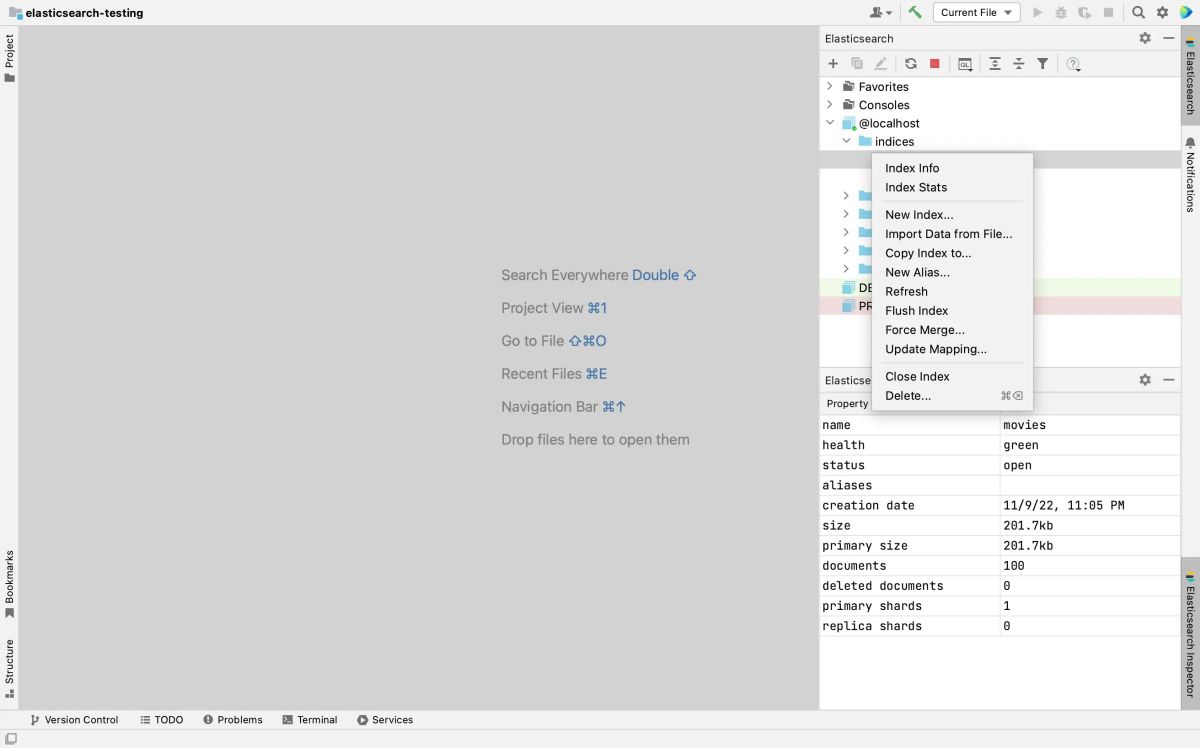Image resolution: width=1200 pixels, height=748 pixels.
Task: Choose New Alias... menu entry
Action: 953,272
